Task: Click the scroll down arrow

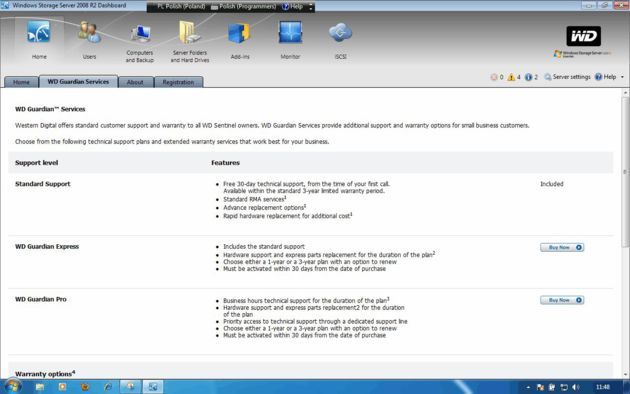Action: [x=625, y=375]
